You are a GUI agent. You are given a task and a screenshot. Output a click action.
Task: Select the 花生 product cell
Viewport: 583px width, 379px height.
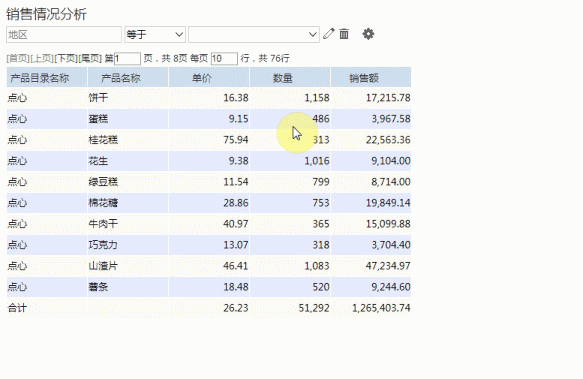[128, 161]
